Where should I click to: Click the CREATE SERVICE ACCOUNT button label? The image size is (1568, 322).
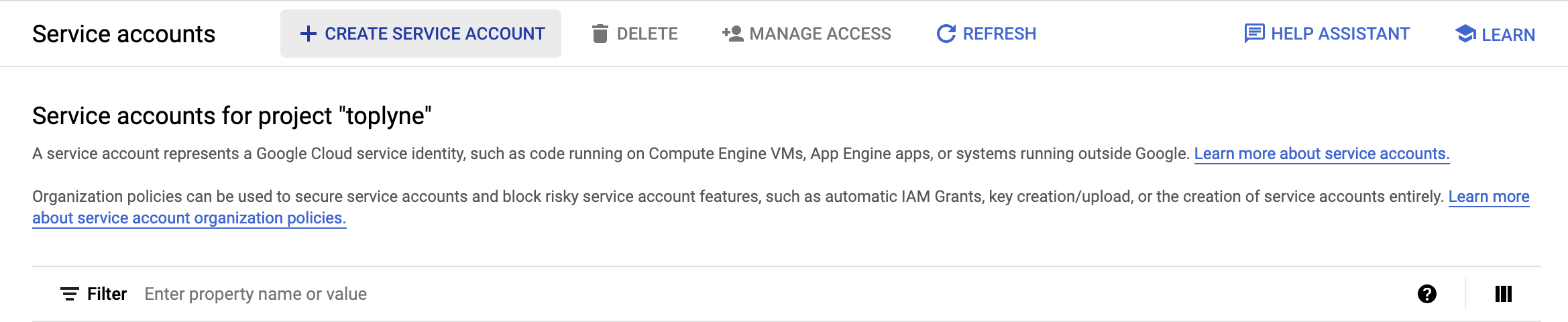[435, 34]
